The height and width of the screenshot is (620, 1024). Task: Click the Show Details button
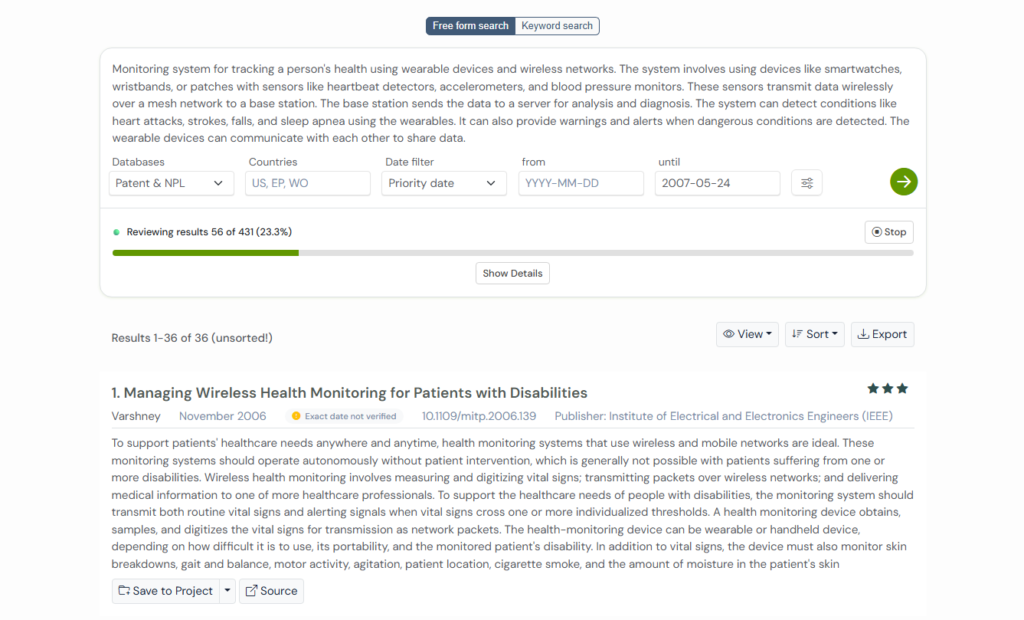click(512, 274)
